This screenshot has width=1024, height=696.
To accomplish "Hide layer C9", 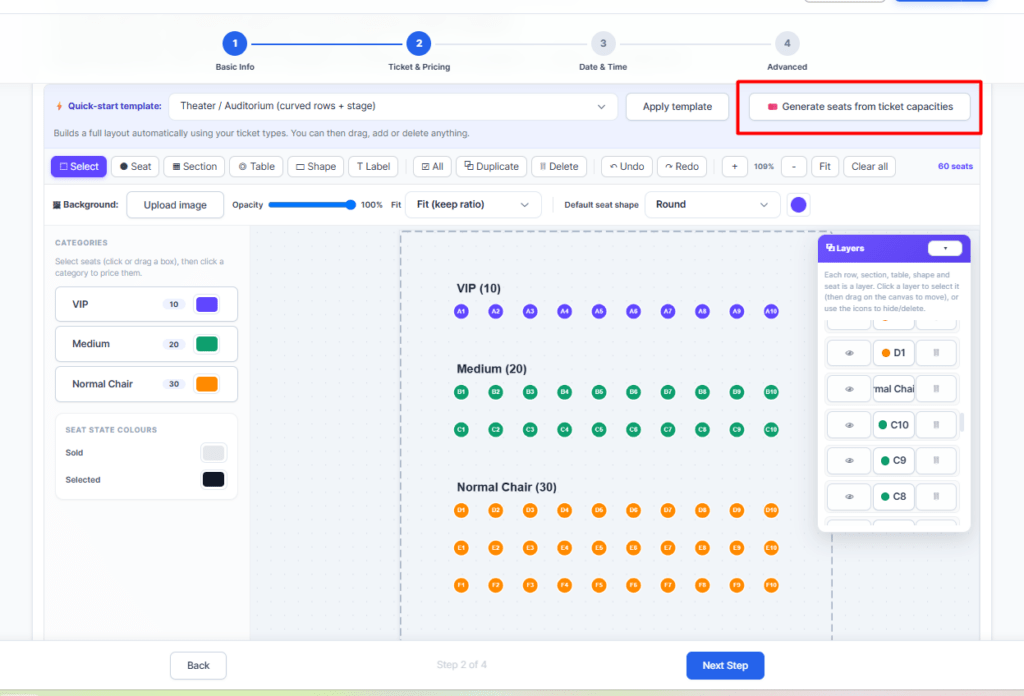I will point(849,460).
